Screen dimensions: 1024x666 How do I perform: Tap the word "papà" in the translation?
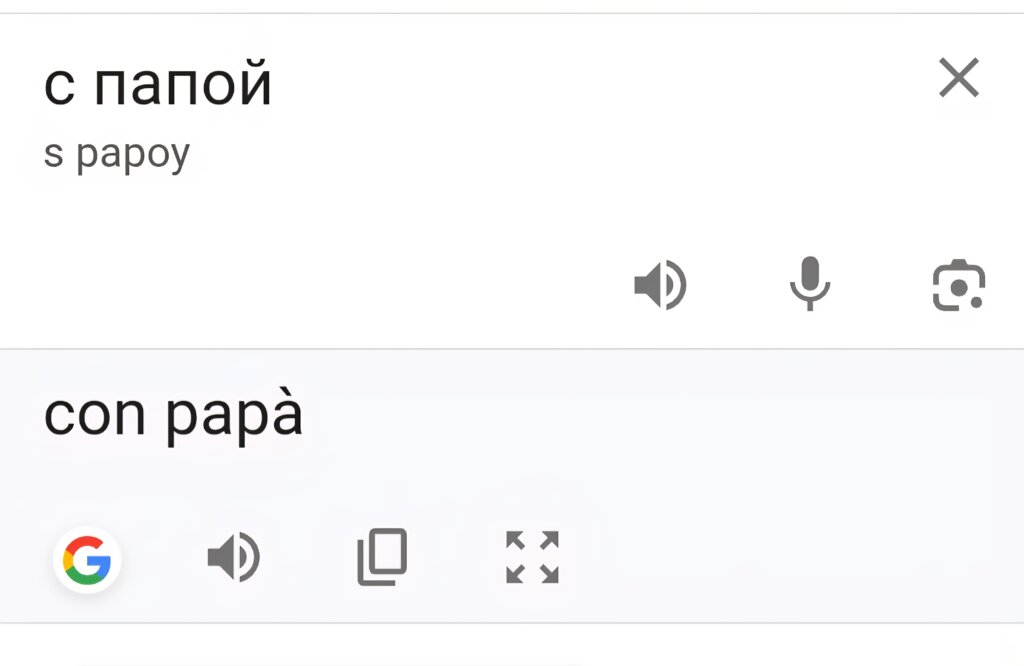[234, 417]
